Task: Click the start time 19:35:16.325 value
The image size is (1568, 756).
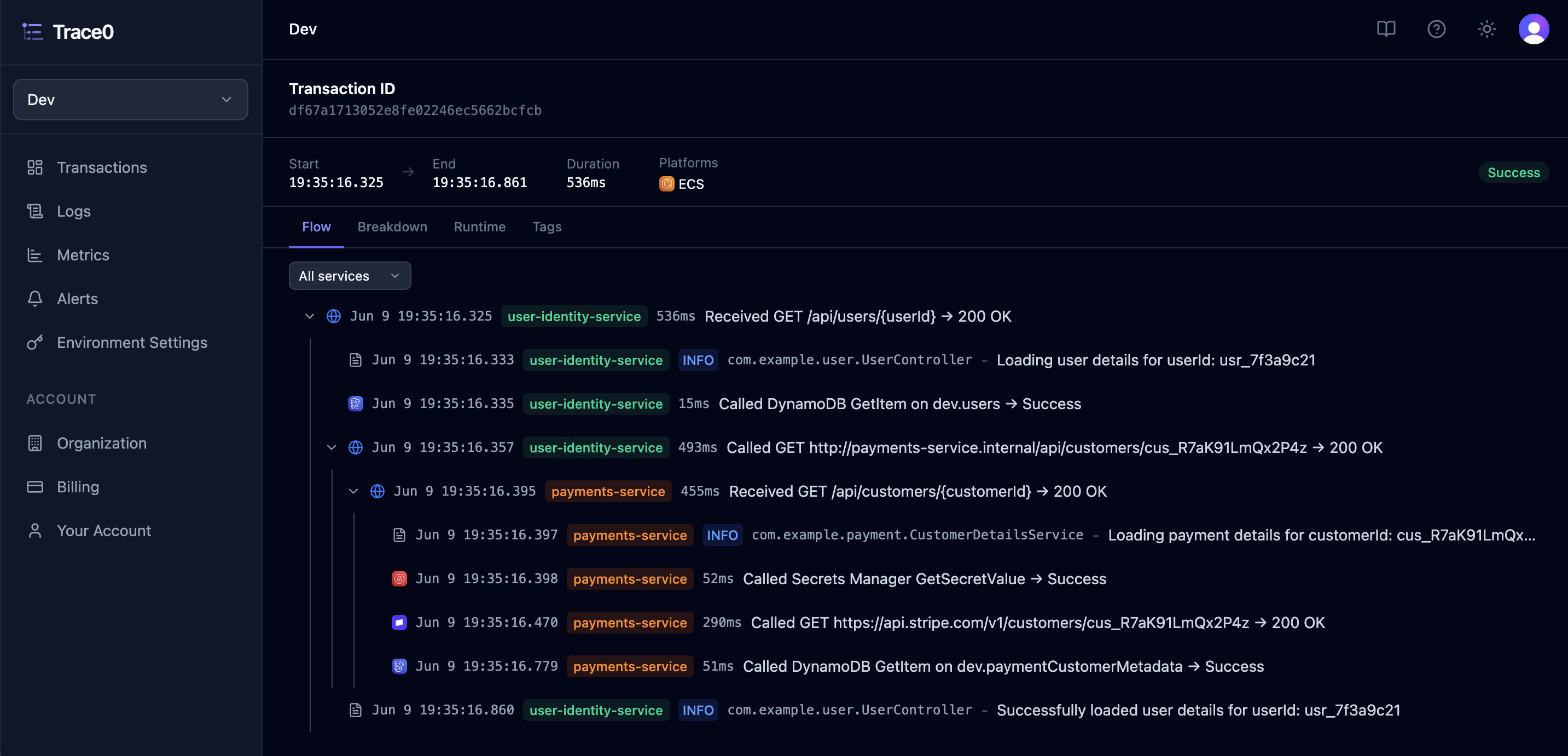Action: [336, 183]
